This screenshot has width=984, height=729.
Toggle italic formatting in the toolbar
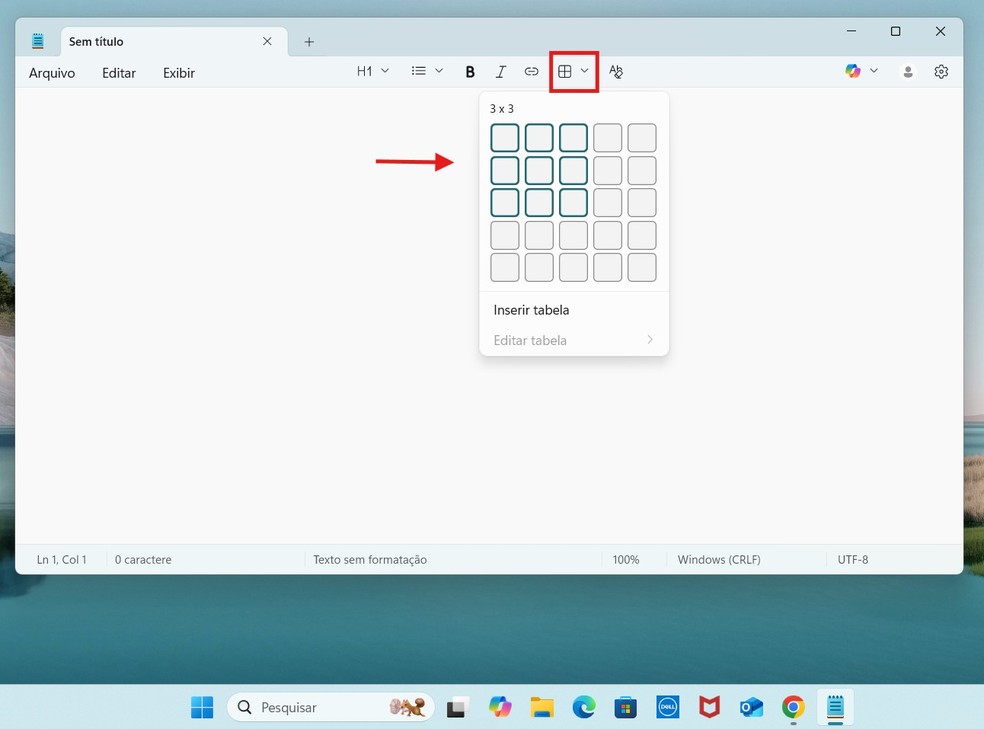501,72
